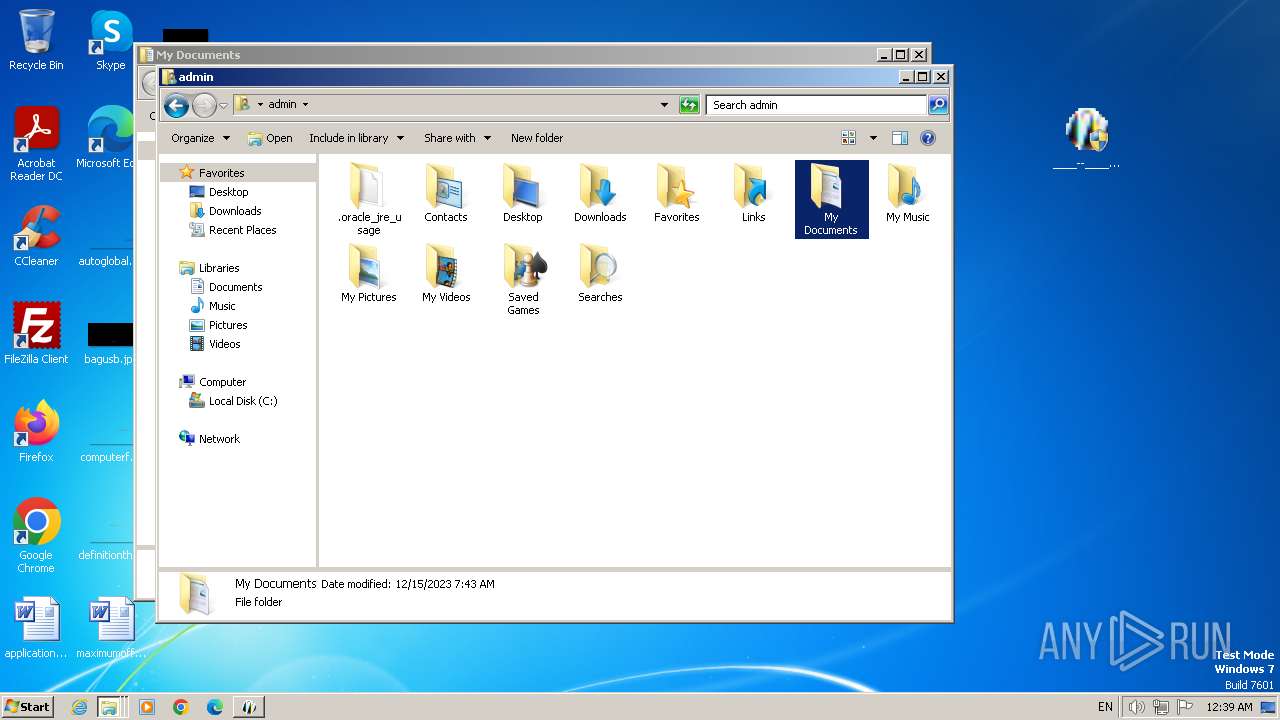
Task: Click the EN language indicator
Action: (x=1105, y=707)
